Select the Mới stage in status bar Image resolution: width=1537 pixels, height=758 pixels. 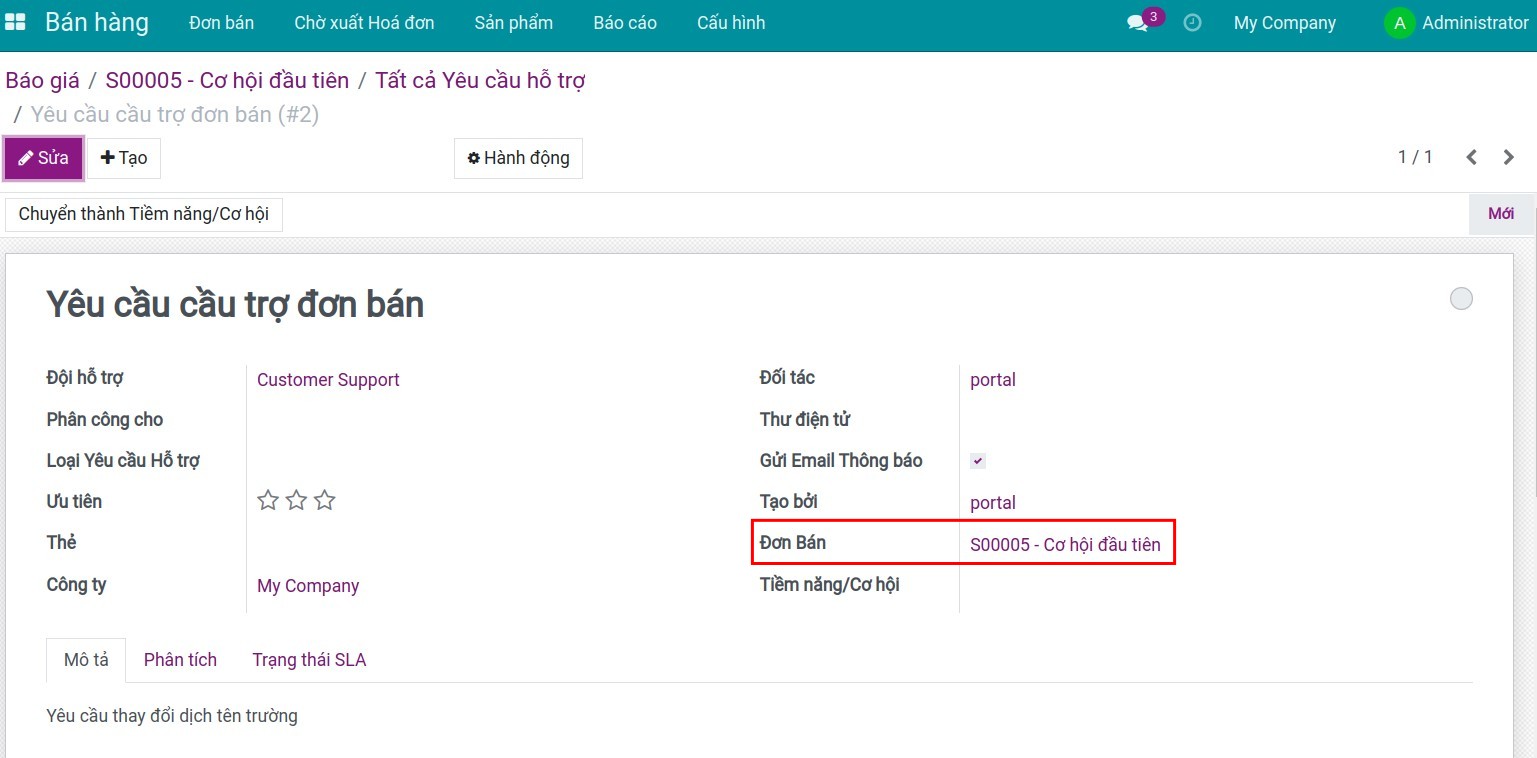point(1500,214)
